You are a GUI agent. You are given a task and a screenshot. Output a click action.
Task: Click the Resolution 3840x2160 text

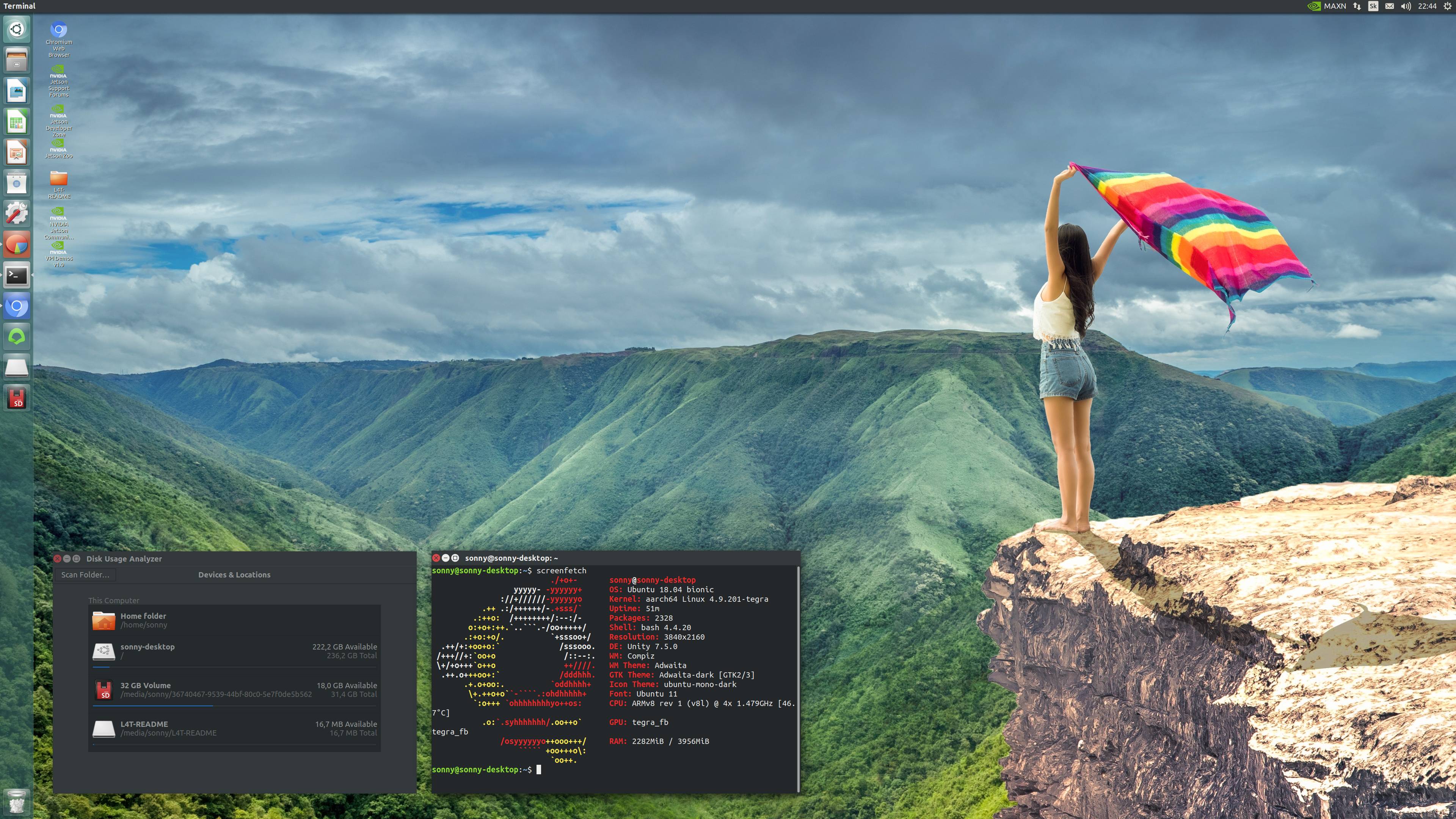click(x=657, y=637)
